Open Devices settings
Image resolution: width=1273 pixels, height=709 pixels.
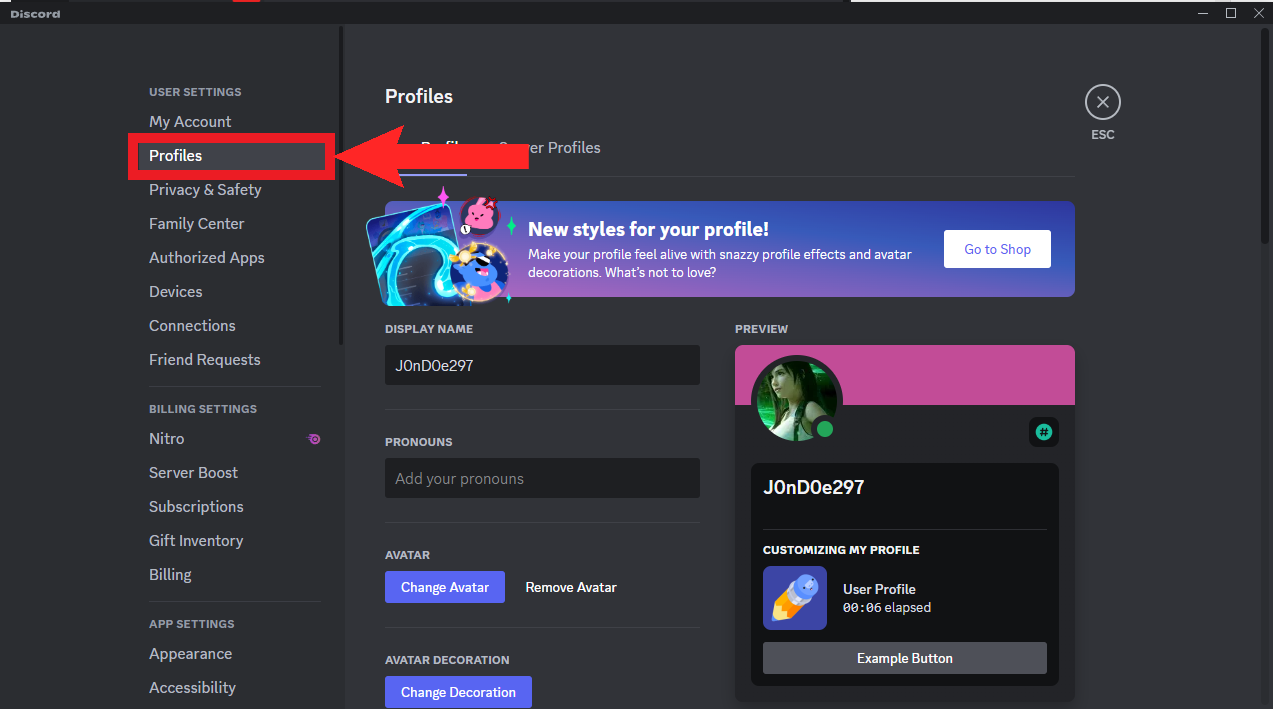click(x=176, y=292)
